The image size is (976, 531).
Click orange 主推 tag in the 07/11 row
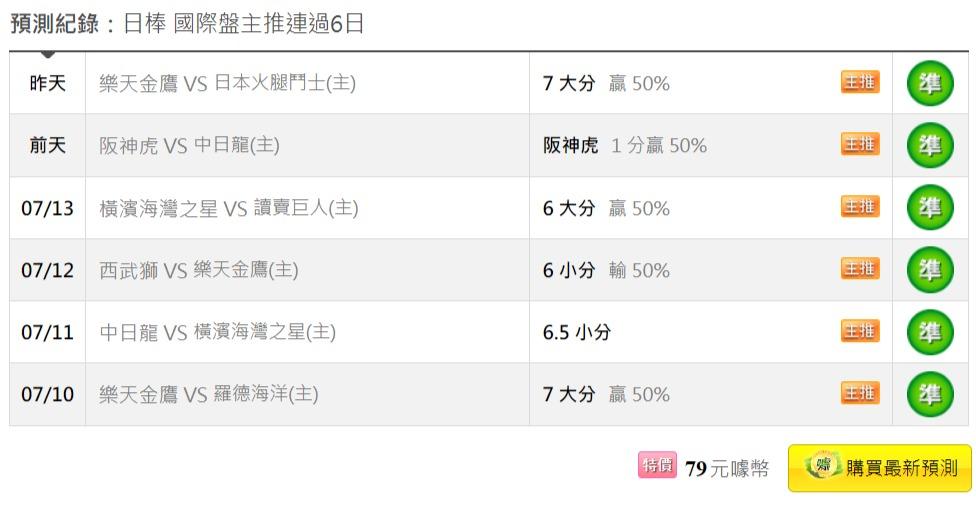coord(860,331)
